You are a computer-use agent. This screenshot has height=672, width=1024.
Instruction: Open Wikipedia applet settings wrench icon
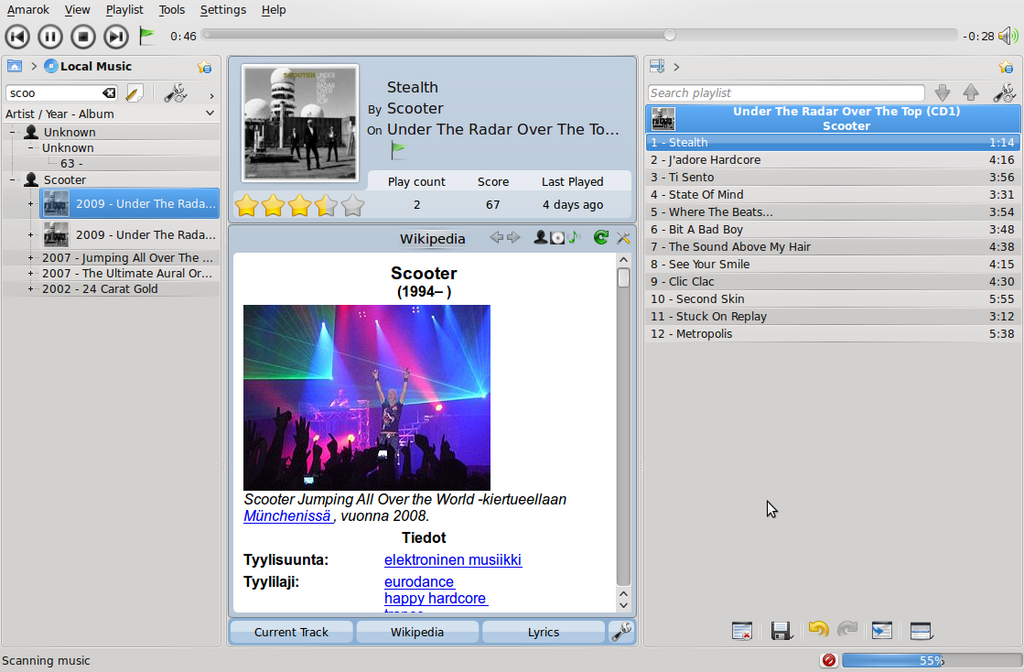(623, 238)
